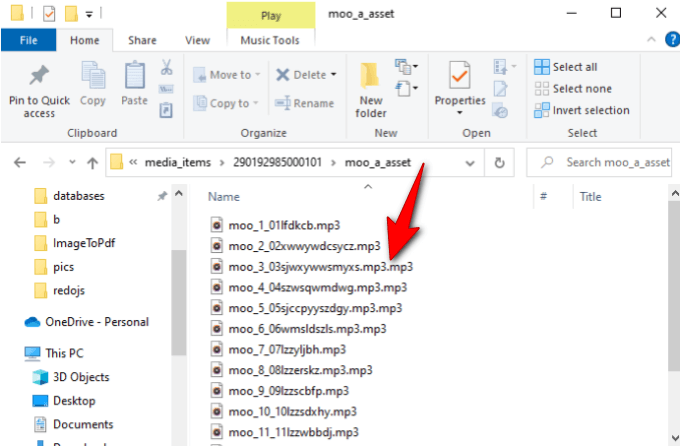Click the Delete button with X

[x=301, y=75]
